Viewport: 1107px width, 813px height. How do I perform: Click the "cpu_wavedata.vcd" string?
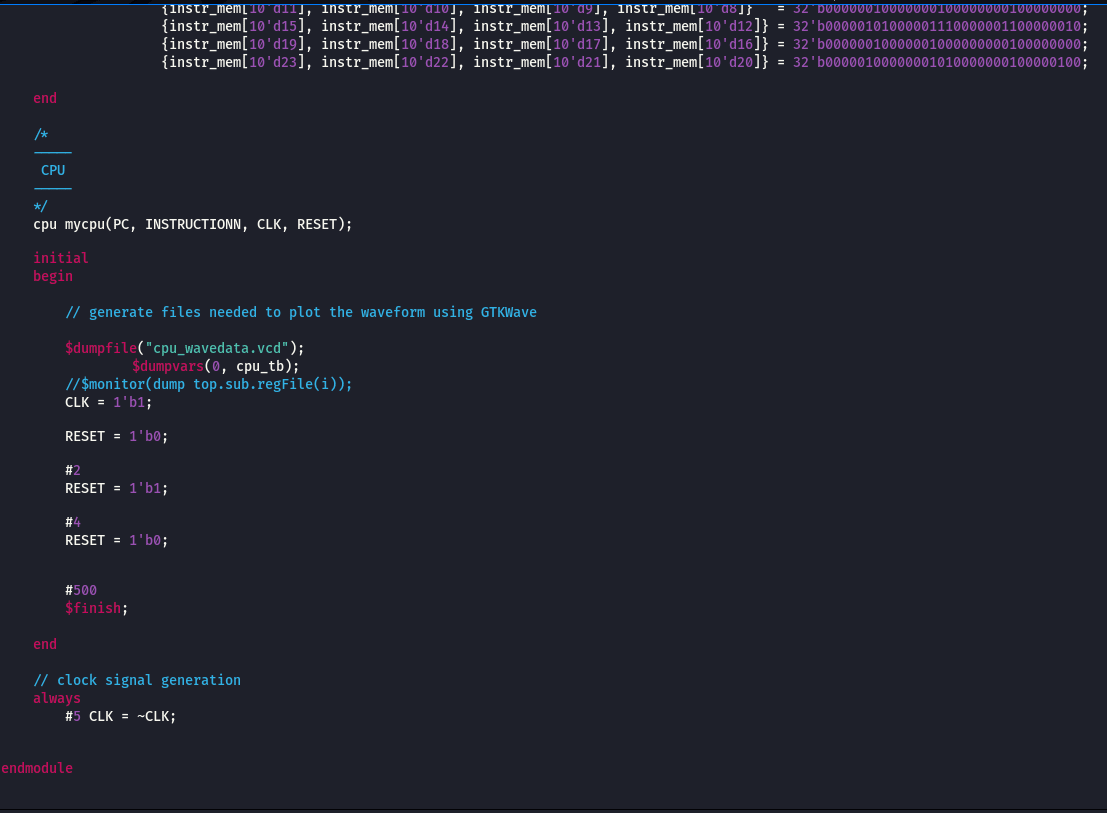tap(217, 348)
